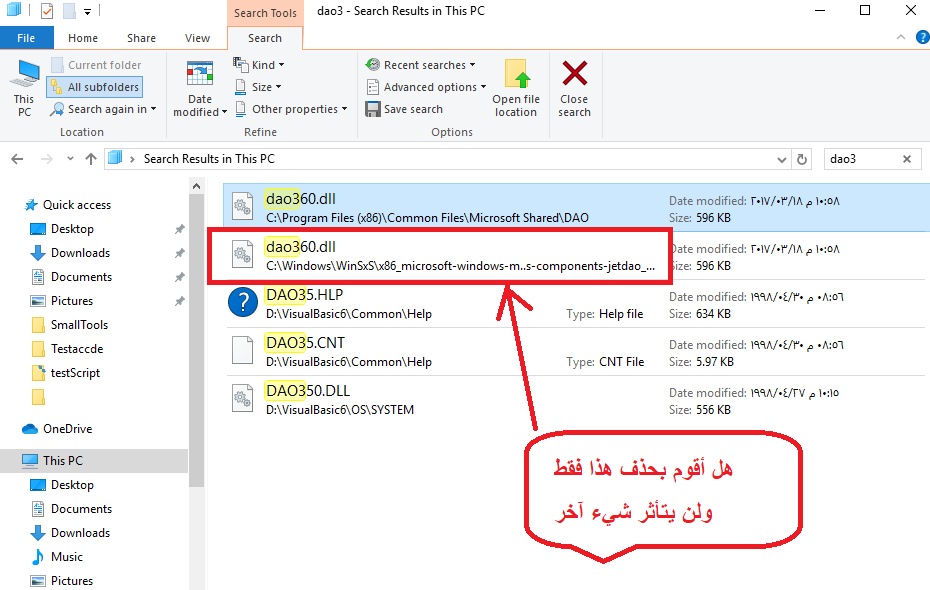Screen dimensions: 930x590
Task: Select Current folder search scope
Action: click(96, 65)
